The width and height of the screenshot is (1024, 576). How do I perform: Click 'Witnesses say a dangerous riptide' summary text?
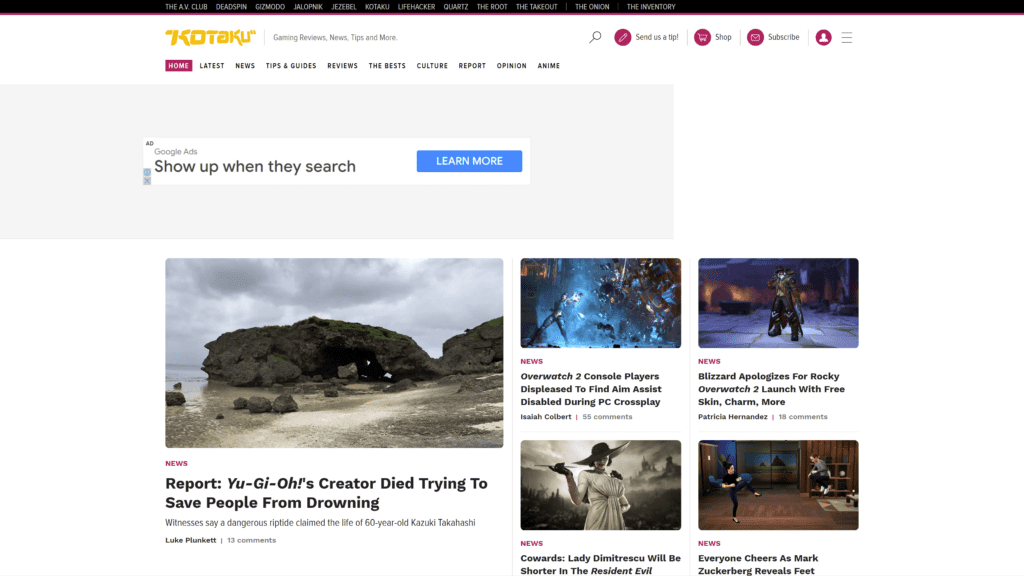(320, 522)
